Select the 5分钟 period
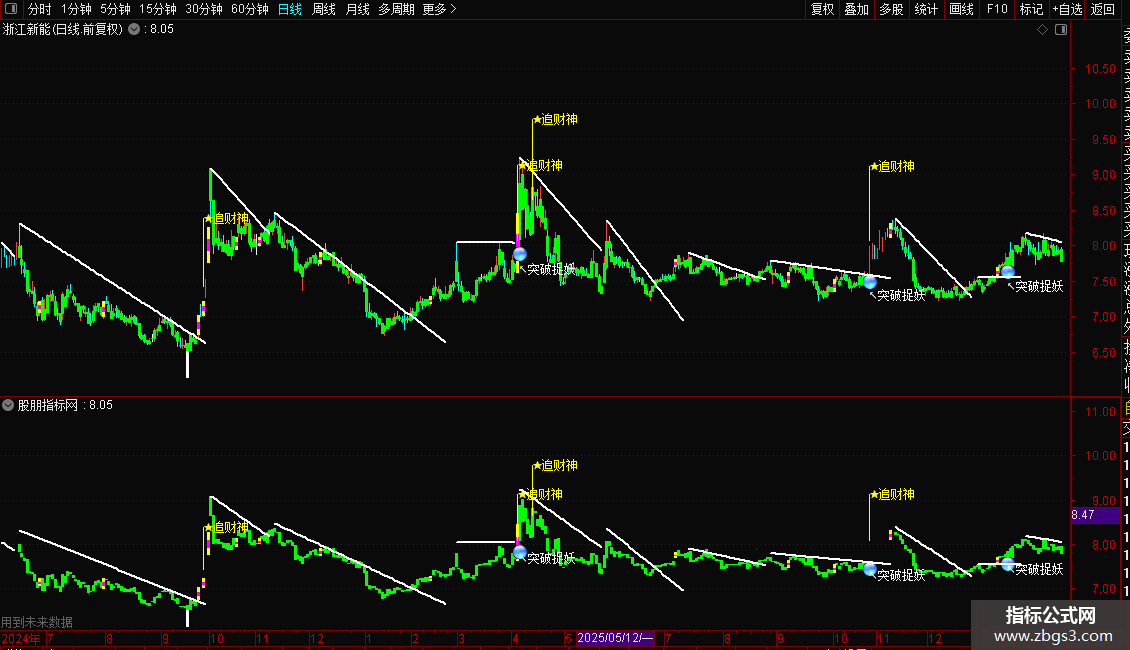Screen dimensions: 1130x650 (x=115, y=9)
